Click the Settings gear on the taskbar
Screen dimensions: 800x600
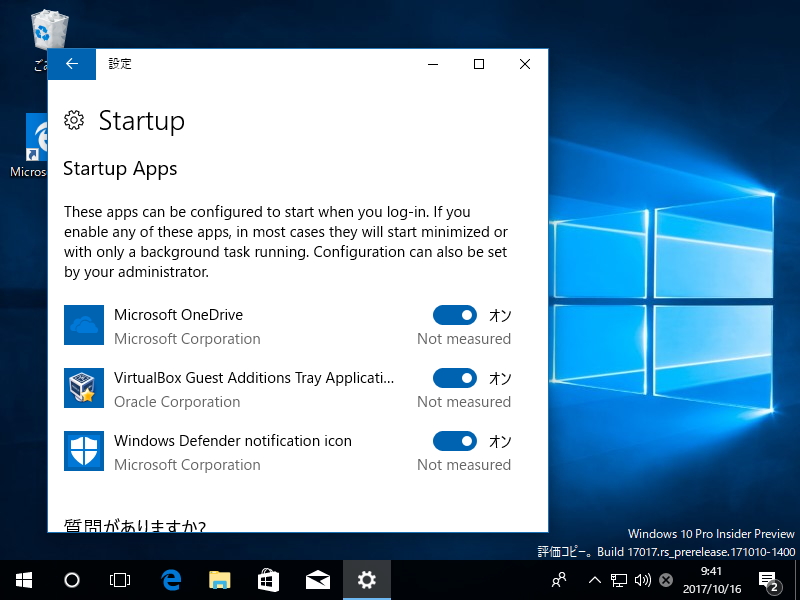[x=367, y=580]
